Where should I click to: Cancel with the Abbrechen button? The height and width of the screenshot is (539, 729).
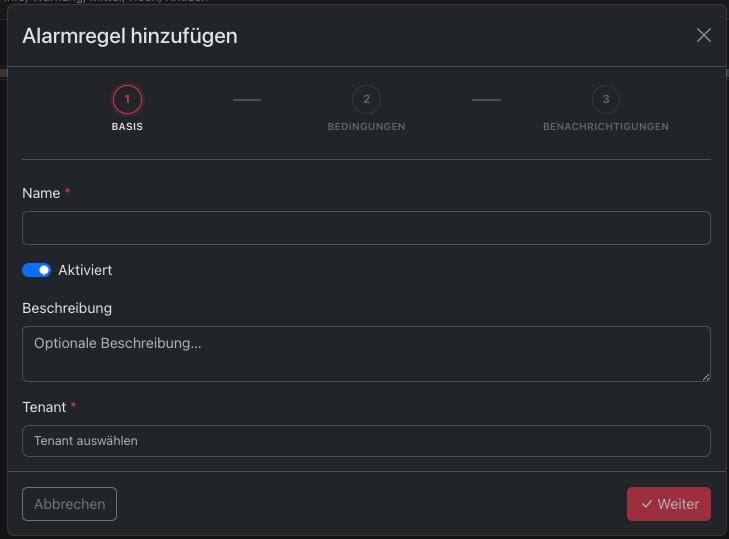coord(69,504)
